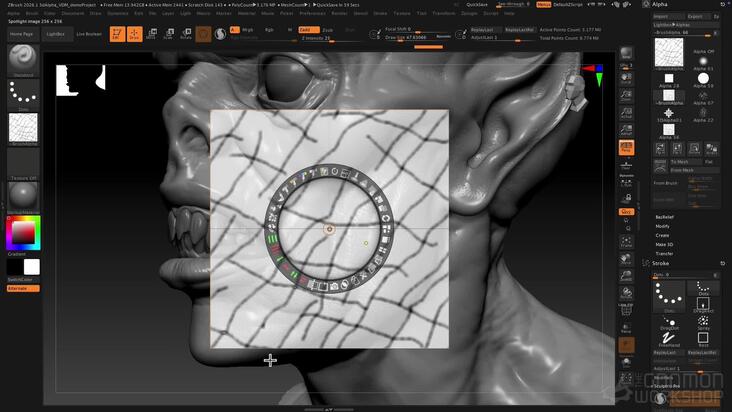Toggle the Zadd button
The width and height of the screenshot is (732, 412).
[x=309, y=29]
